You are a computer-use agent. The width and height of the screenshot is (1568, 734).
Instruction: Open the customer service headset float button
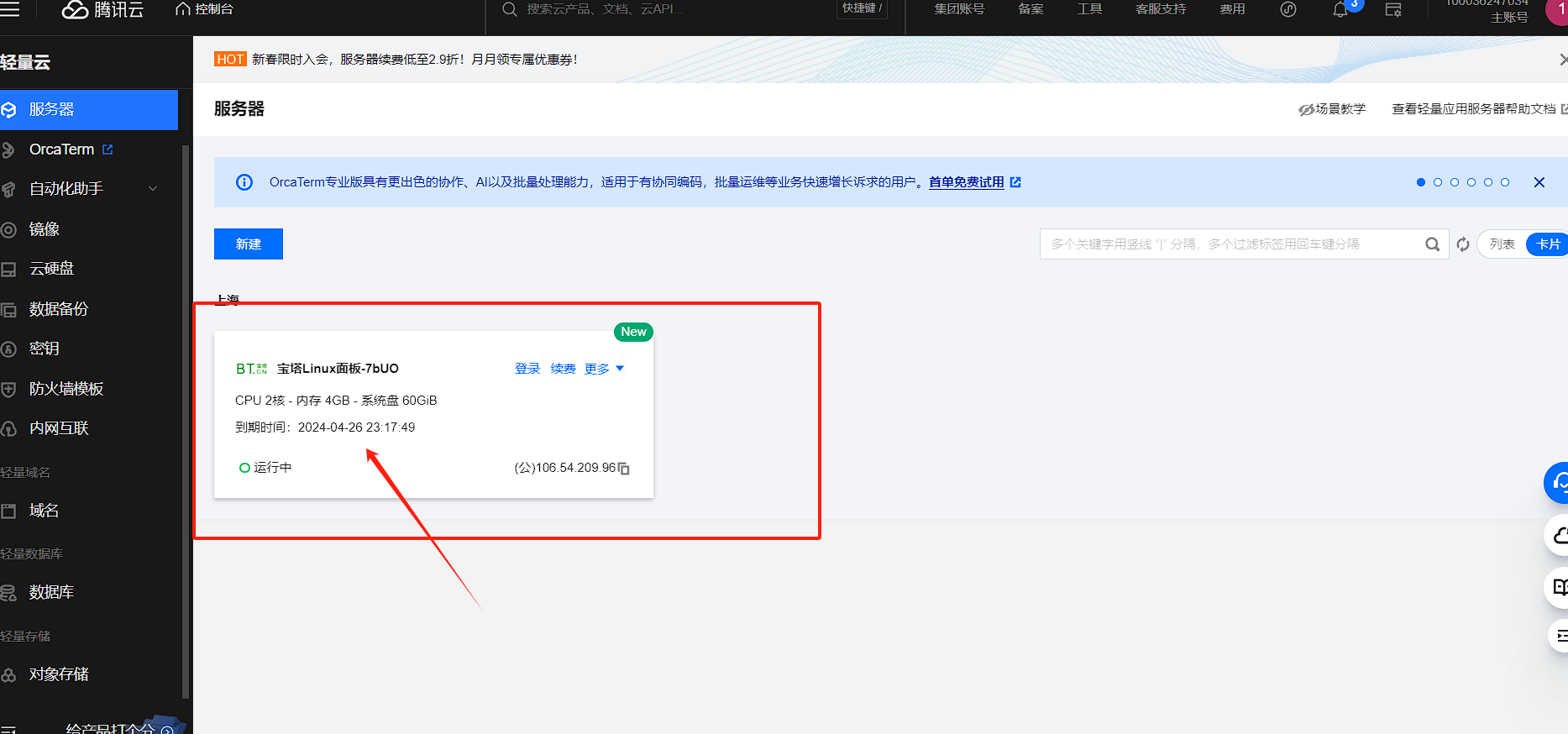1558,483
